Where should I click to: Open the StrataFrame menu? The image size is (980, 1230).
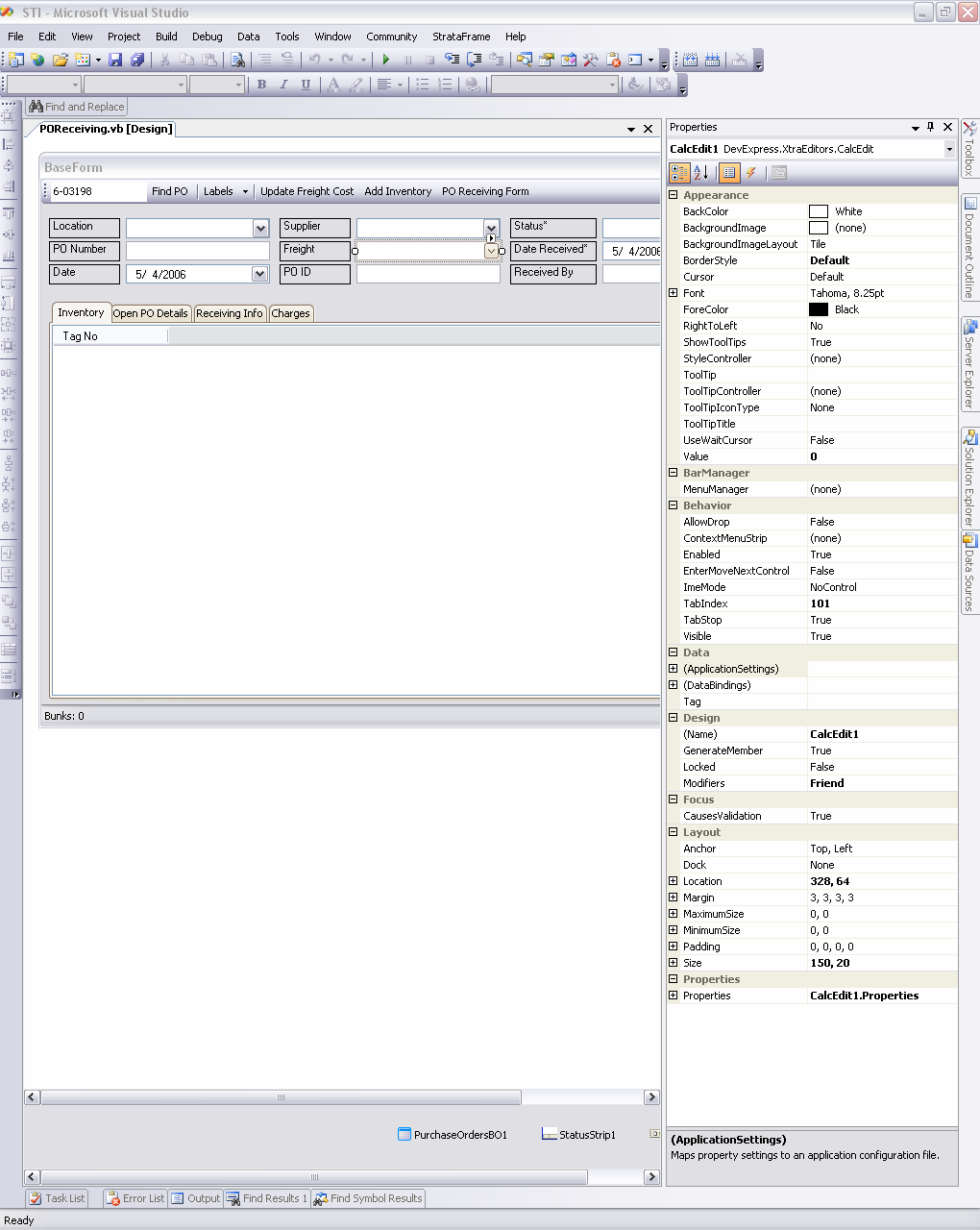coord(461,37)
